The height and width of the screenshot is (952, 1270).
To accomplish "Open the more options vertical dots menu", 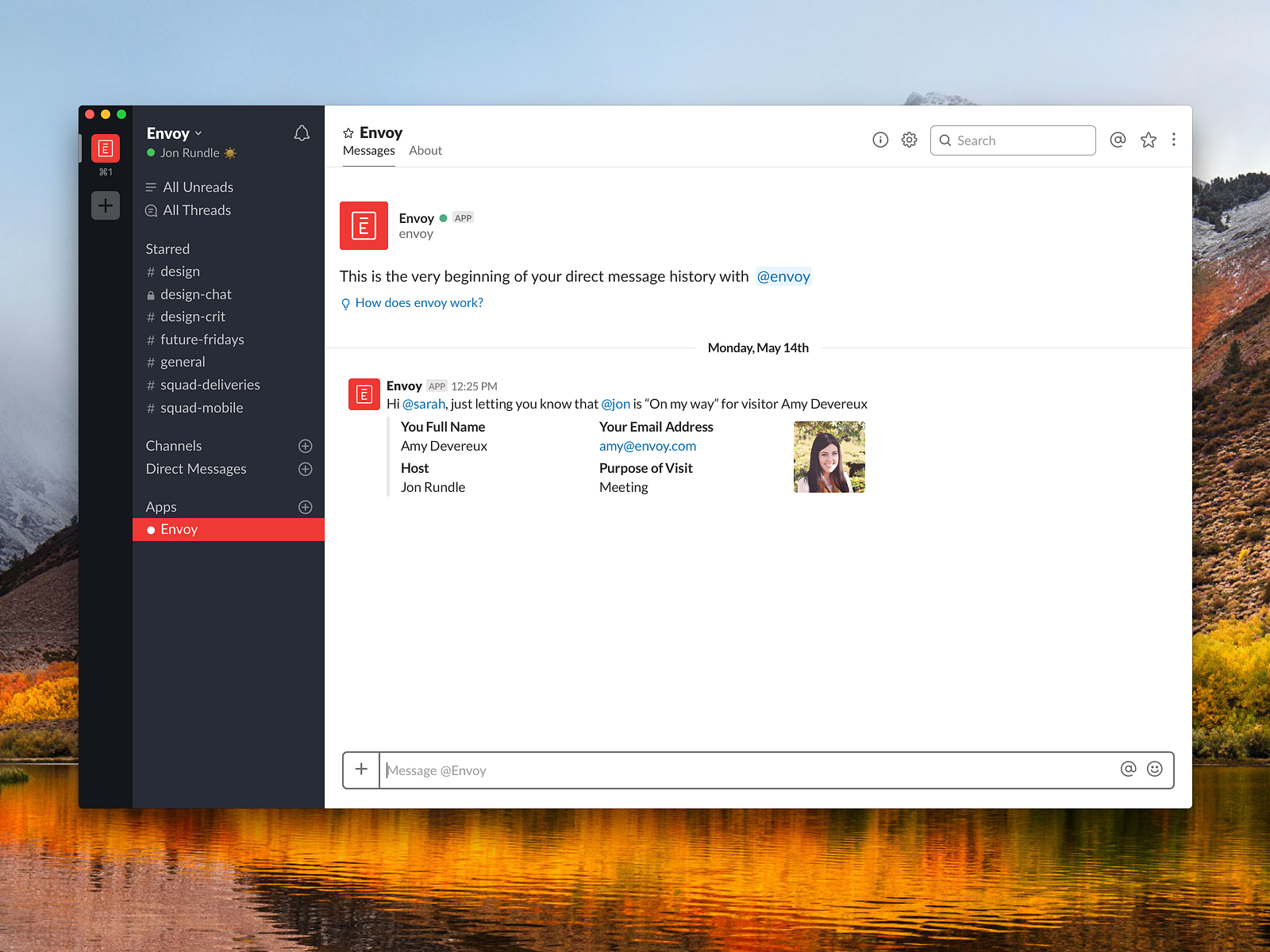I will click(1174, 140).
